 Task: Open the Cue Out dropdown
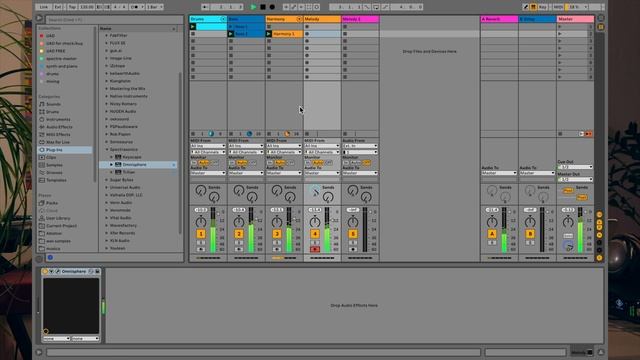[x=575, y=167]
